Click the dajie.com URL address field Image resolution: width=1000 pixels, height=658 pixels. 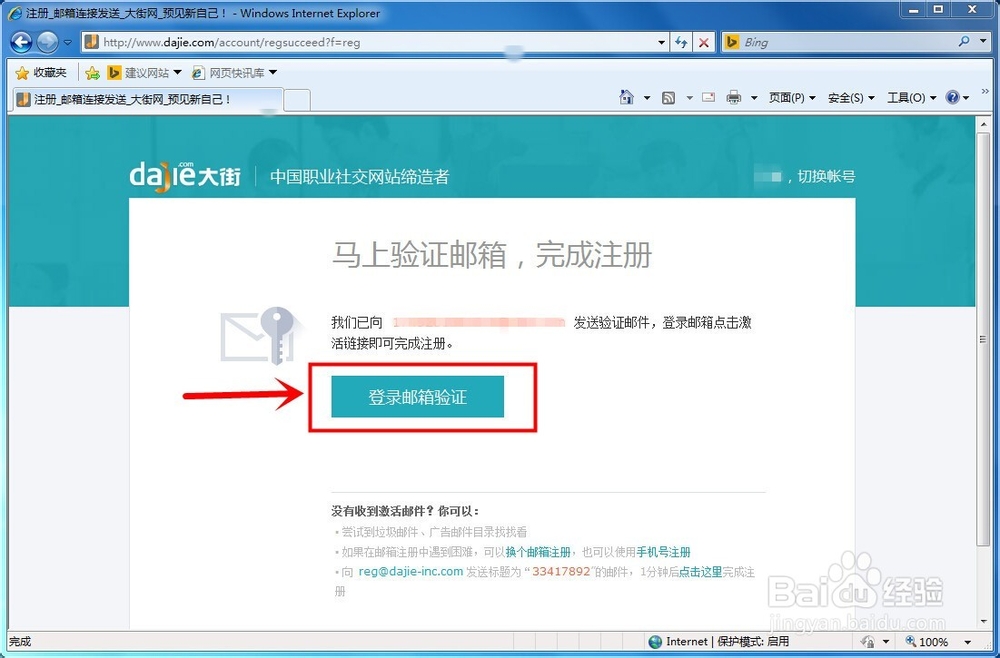click(376, 42)
